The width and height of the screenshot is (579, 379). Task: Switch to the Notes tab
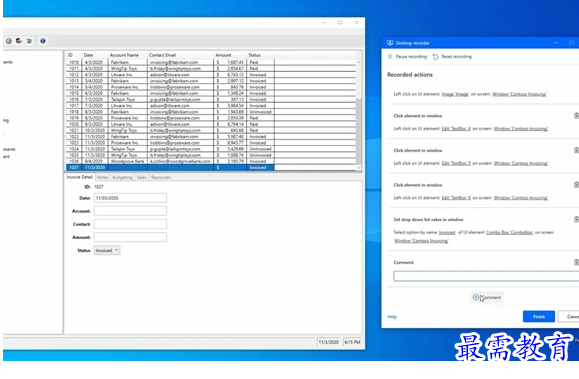tap(103, 177)
